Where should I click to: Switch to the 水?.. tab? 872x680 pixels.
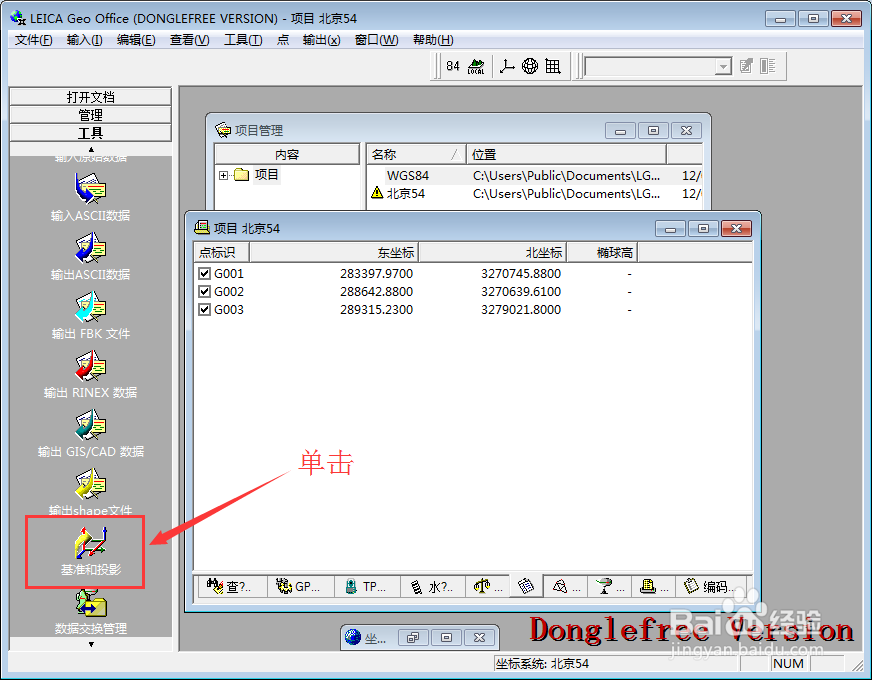(x=433, y=586)
